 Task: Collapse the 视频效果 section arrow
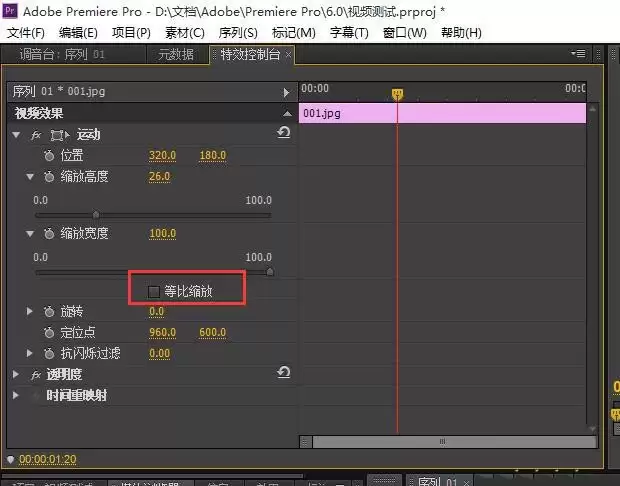287,114
